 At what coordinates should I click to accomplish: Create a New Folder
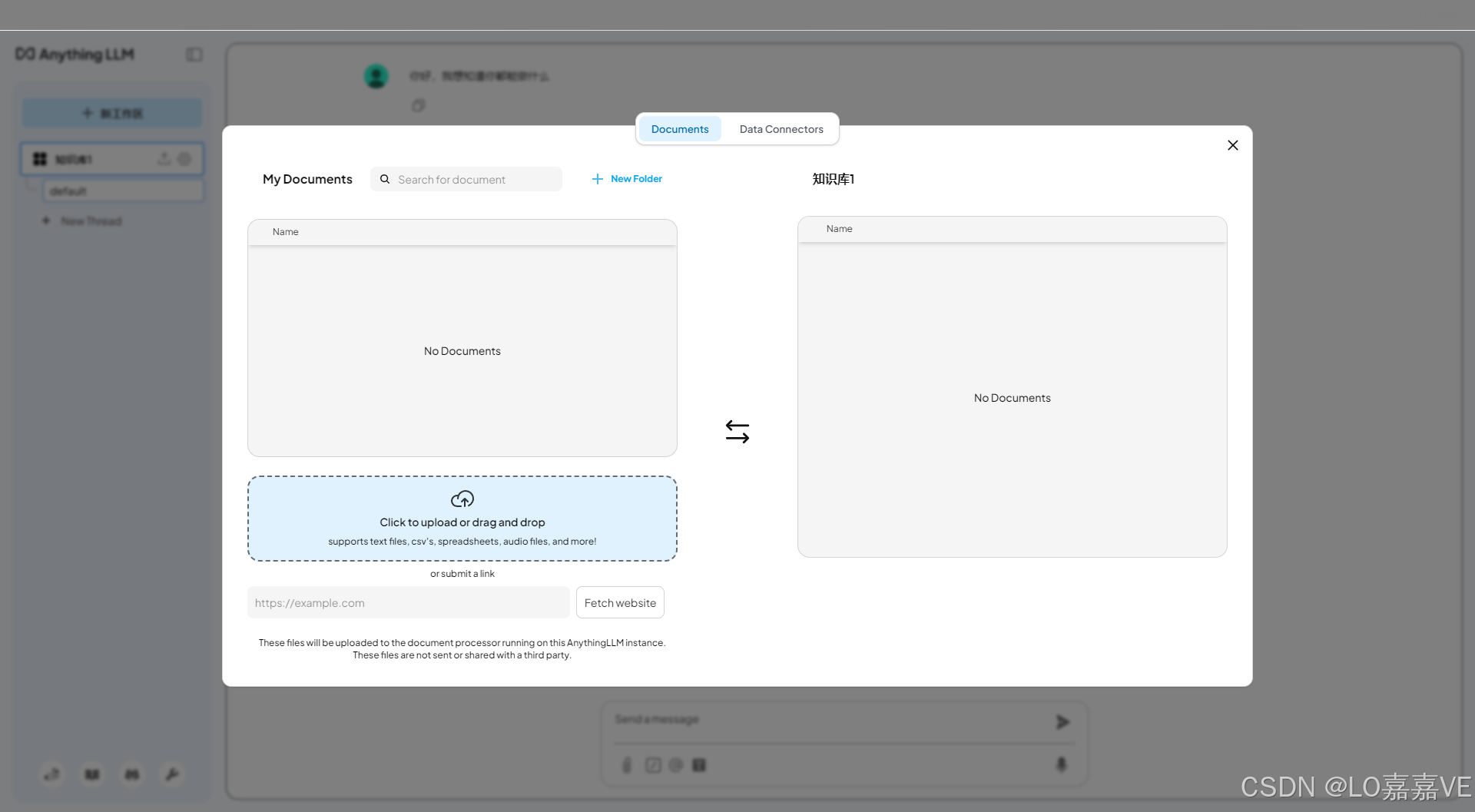pyautogui.click(x=628, y=179)
